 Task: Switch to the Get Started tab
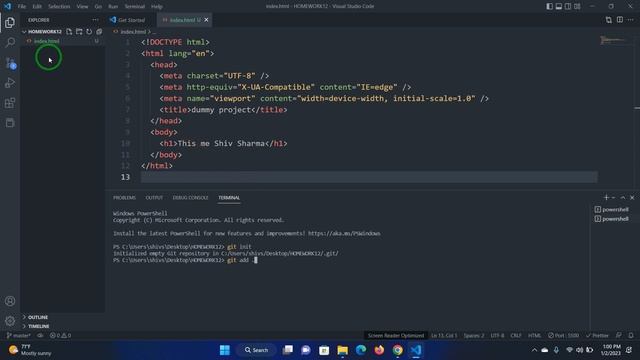[x=131, y=20]
